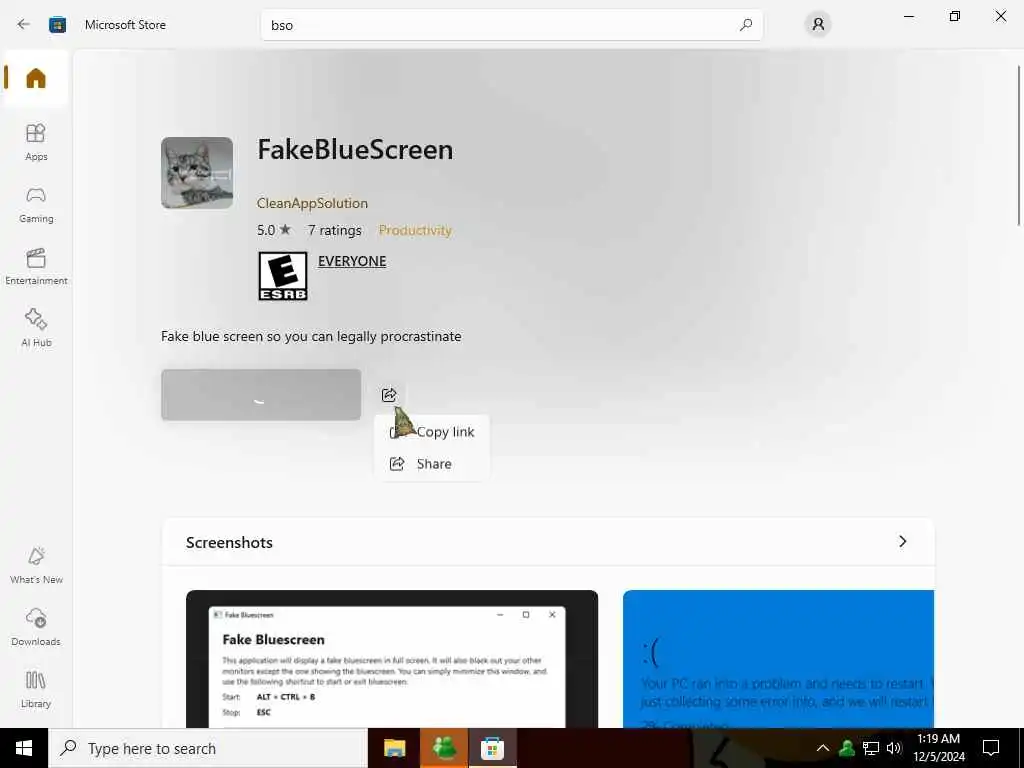
Task: Open the Productivity category link
Action: (x=415, y=230)
